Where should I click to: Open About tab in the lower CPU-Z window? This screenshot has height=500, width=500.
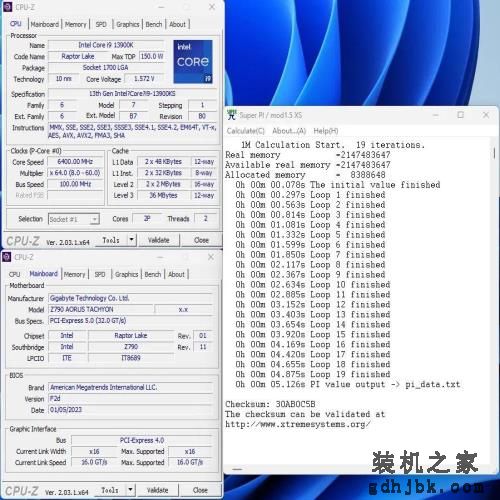[176, 274]
